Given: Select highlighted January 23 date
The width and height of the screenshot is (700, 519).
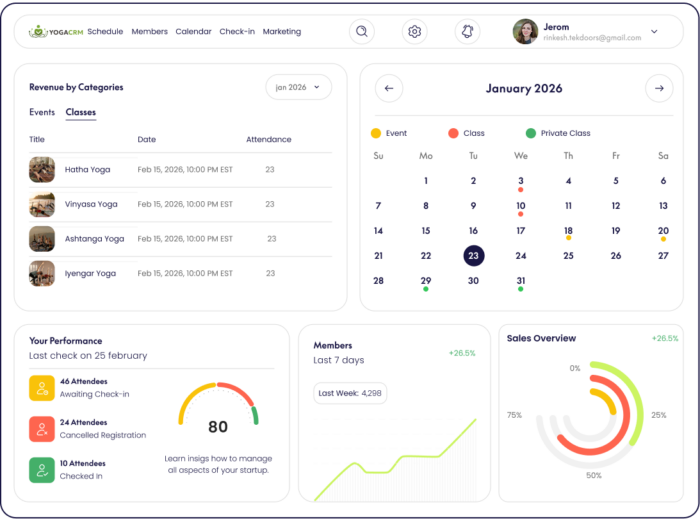Looking at the screenshot, I should [473, 256].
